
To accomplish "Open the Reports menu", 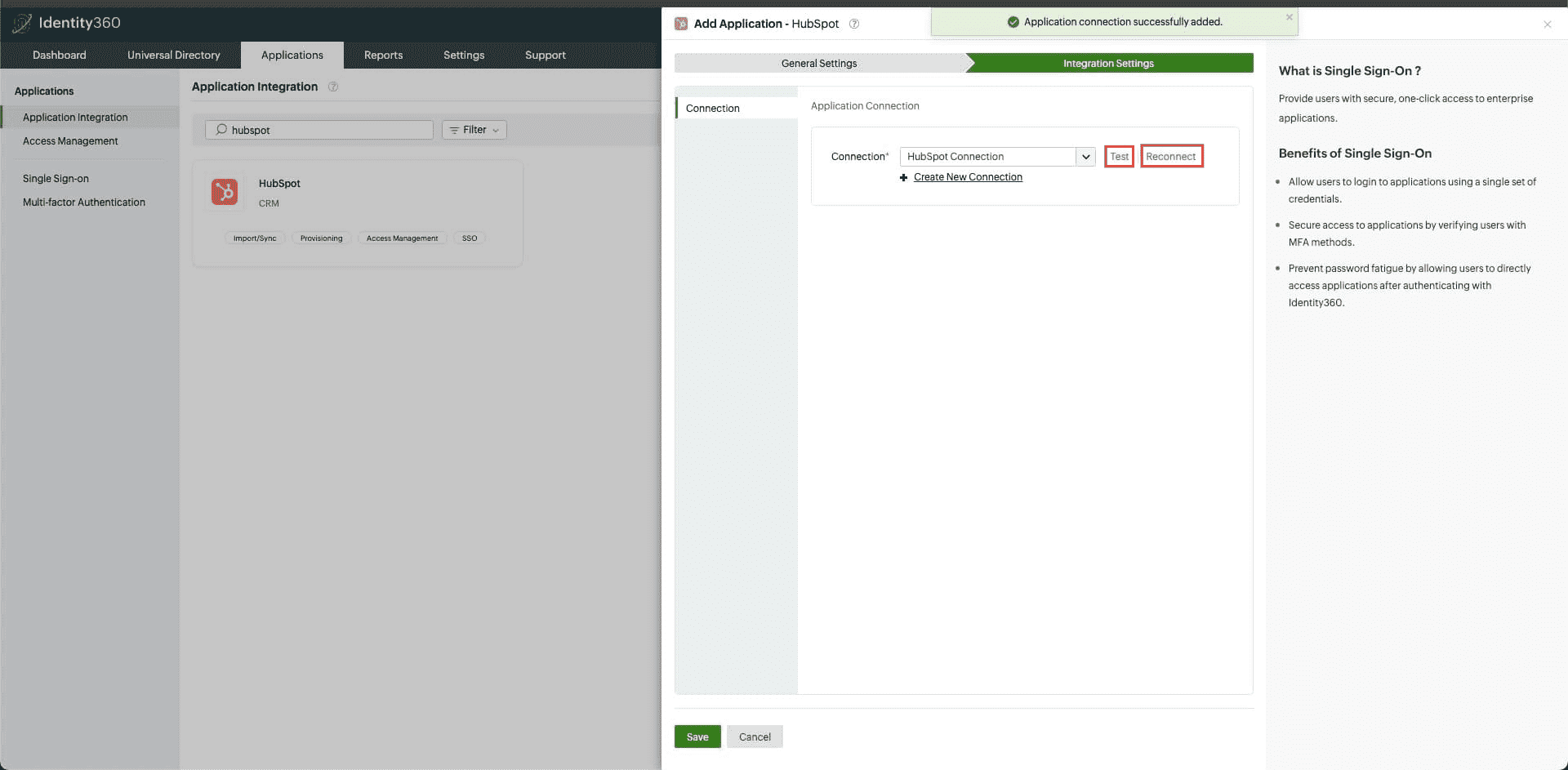I will click(383, 55).
